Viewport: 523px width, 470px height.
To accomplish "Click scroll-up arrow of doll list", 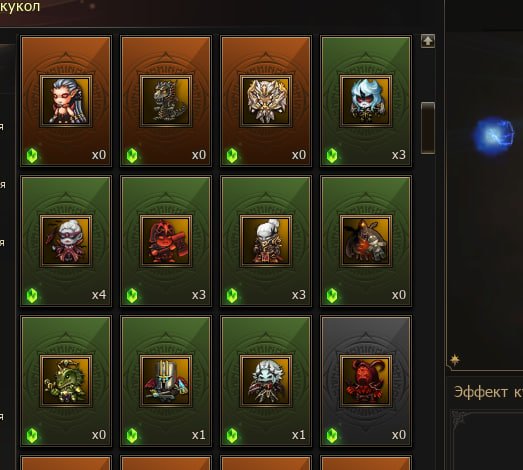I will (x=428, y=41).
